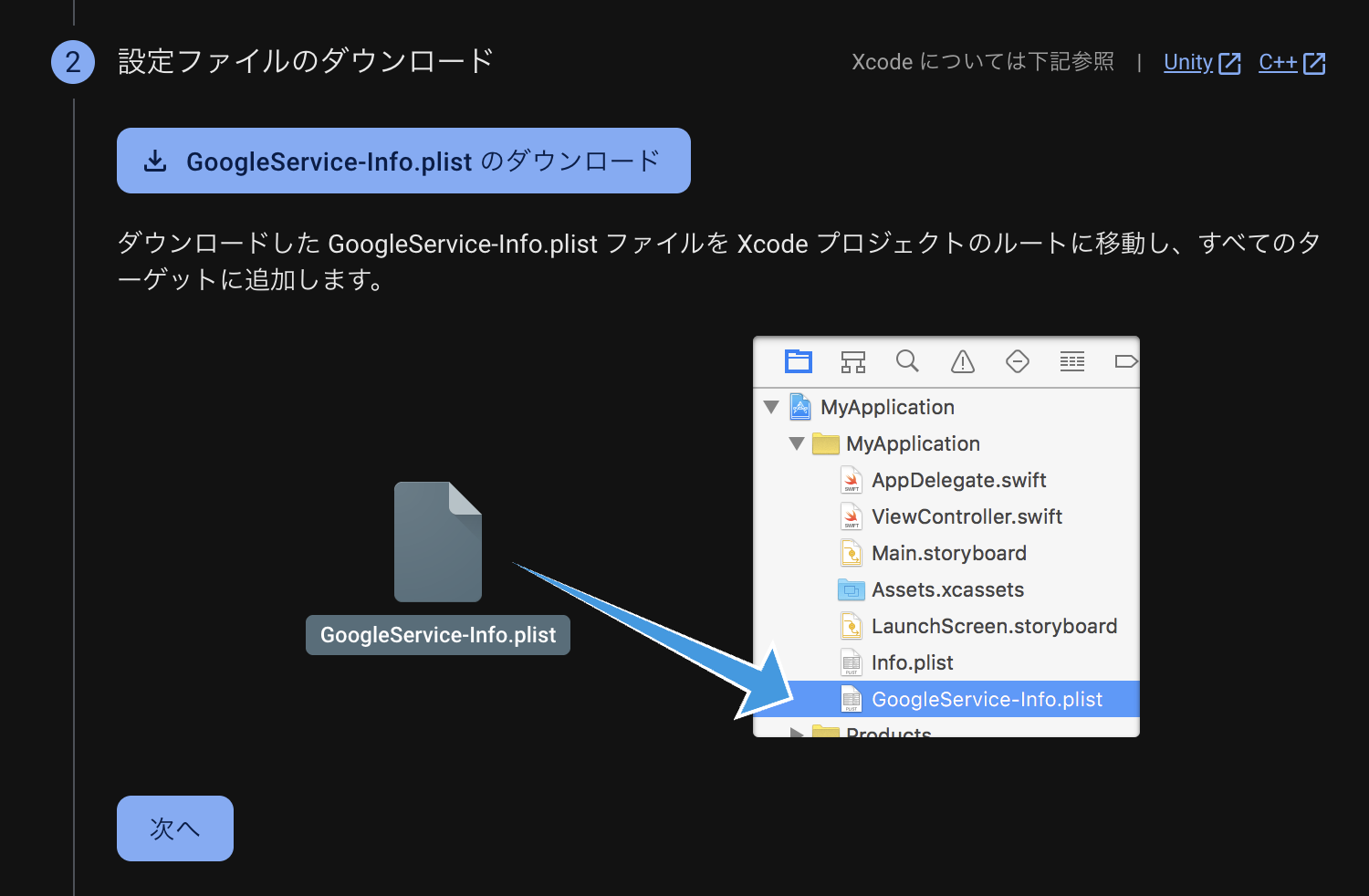The width and height of the screenshot is (1369, 896).
Task: Click the gray plist file icon
Action: pyautogui.click(x=438, y=541)
